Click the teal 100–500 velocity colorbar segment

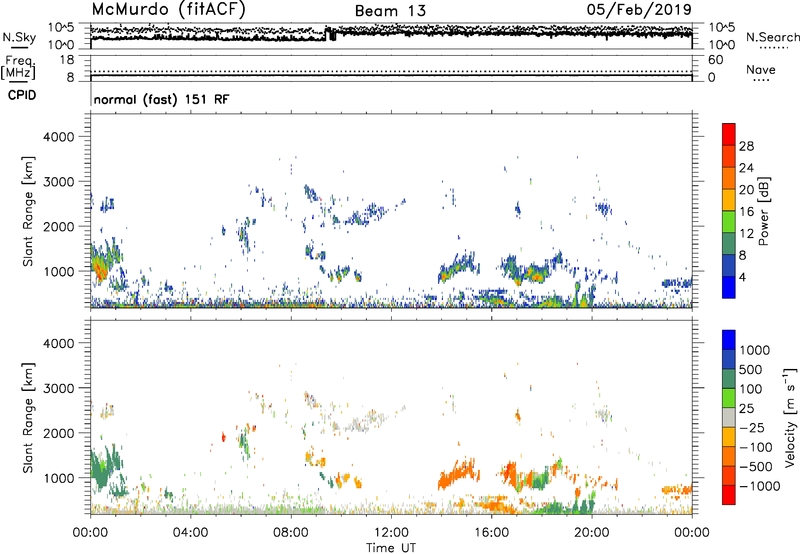tap(729, 379)
